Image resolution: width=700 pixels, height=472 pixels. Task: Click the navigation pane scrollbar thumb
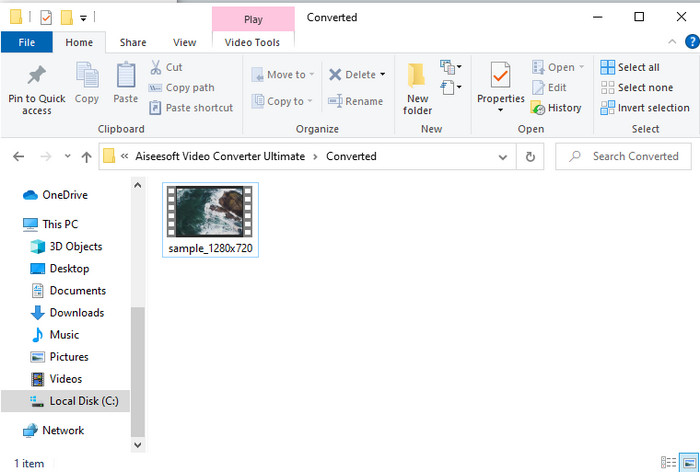138,372
